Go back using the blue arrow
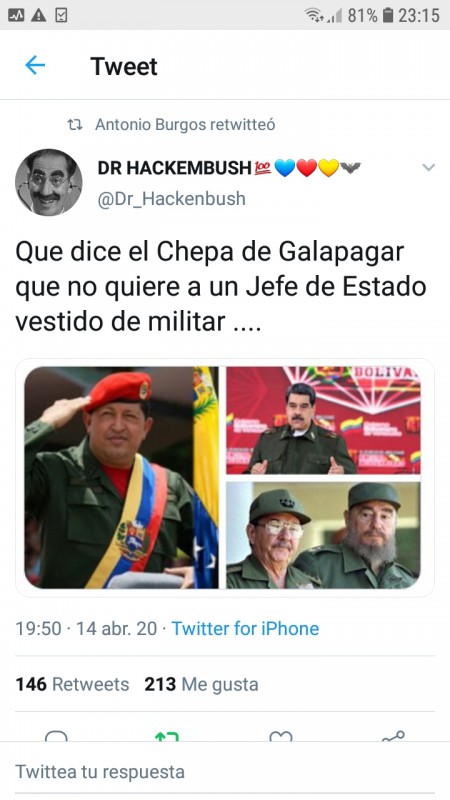 [x=35, y=66]
